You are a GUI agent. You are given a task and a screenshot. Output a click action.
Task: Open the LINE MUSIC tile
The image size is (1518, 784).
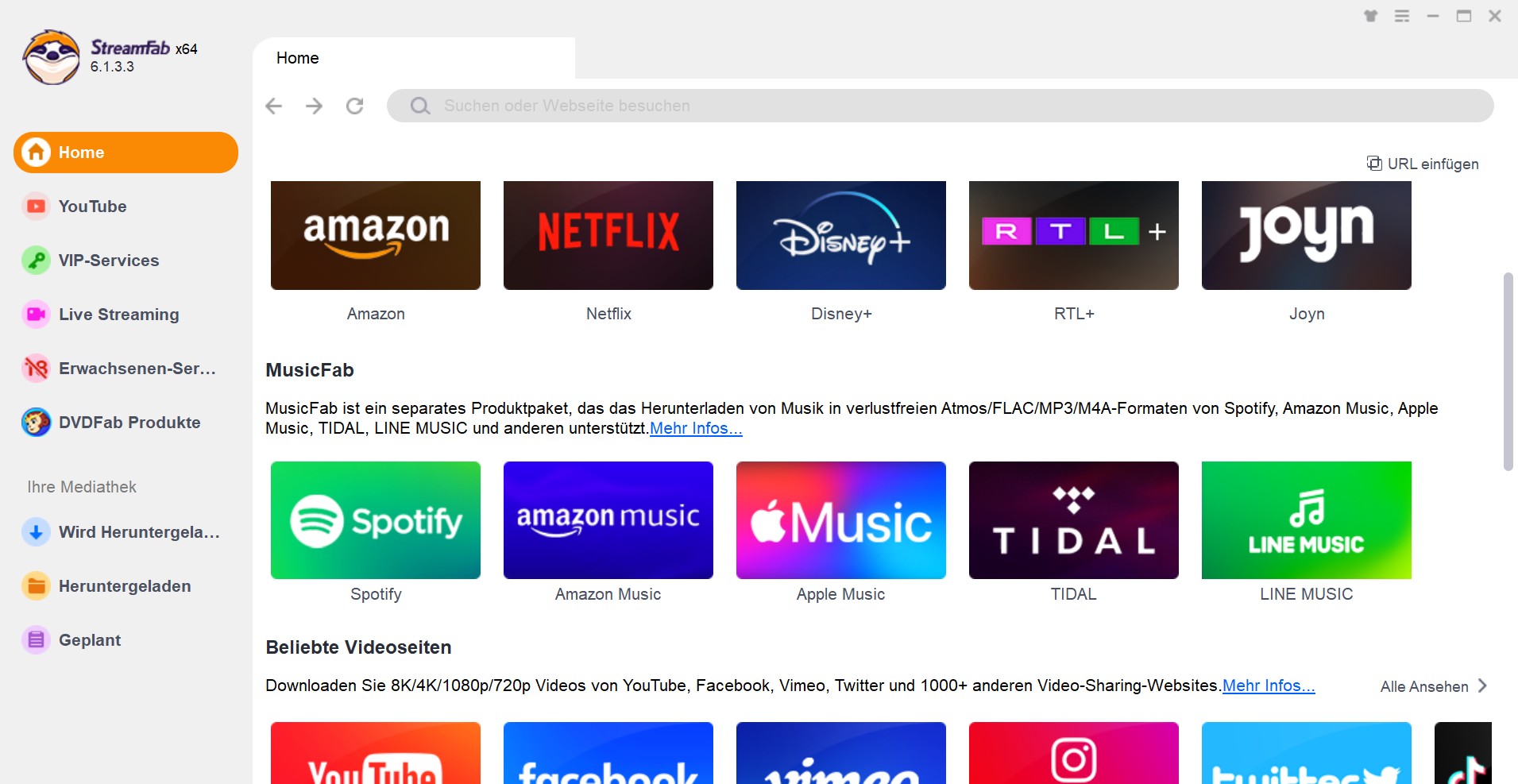[x=1307, y=520]
